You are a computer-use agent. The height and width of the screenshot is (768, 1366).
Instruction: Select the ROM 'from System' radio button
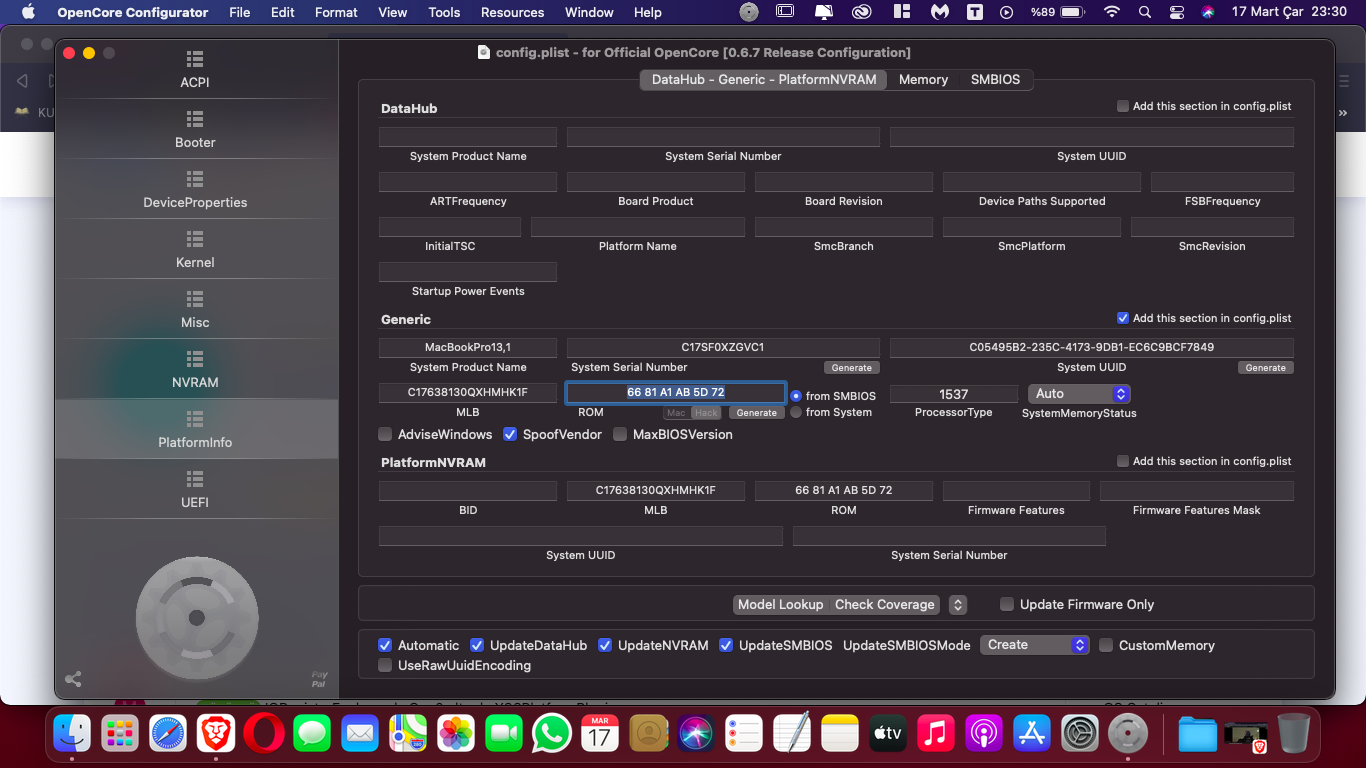coord(796,412)
